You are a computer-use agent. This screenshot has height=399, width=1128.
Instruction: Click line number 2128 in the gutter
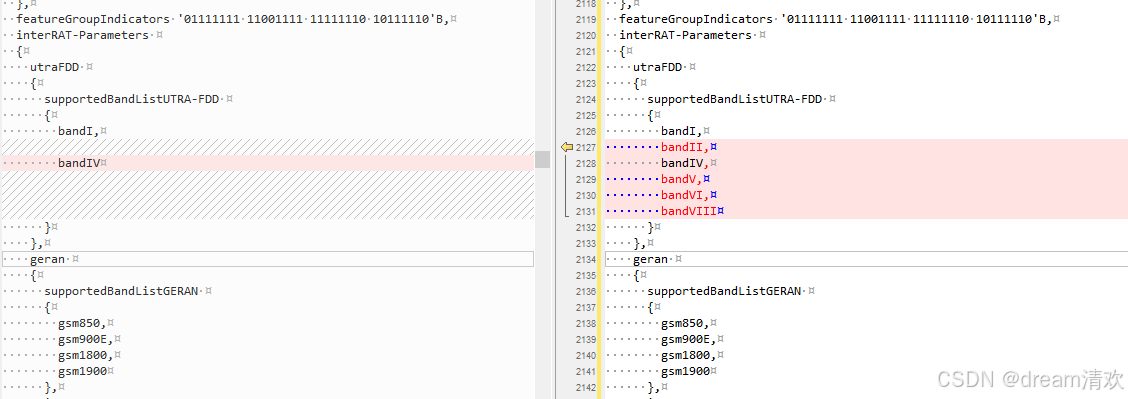click(587, 163)
